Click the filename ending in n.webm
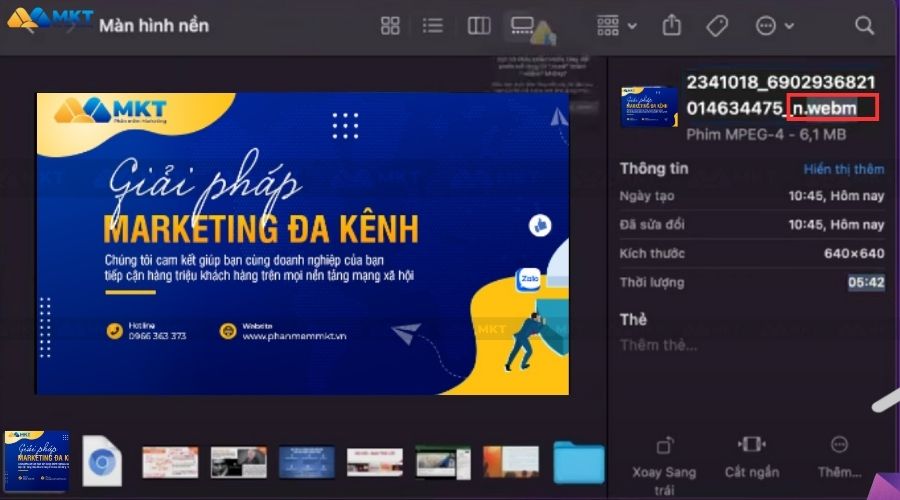The width and height of the screenshot is (900, 500). (781, 95)
